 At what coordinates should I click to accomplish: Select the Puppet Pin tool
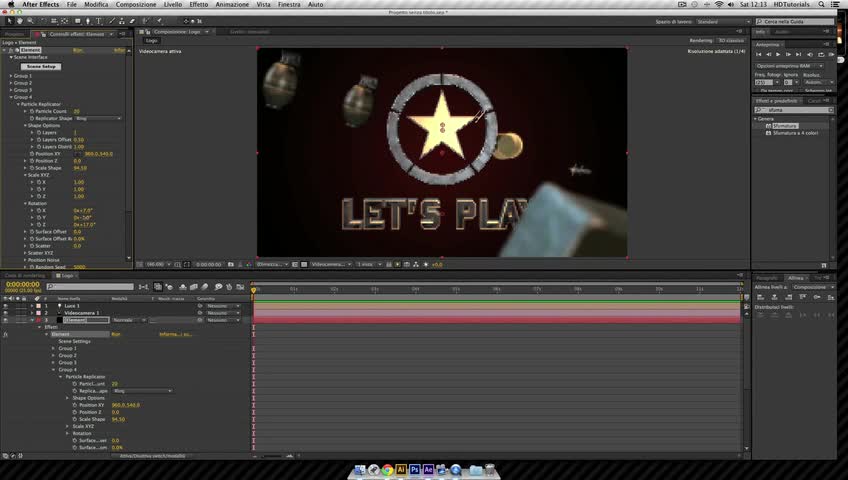160,21
